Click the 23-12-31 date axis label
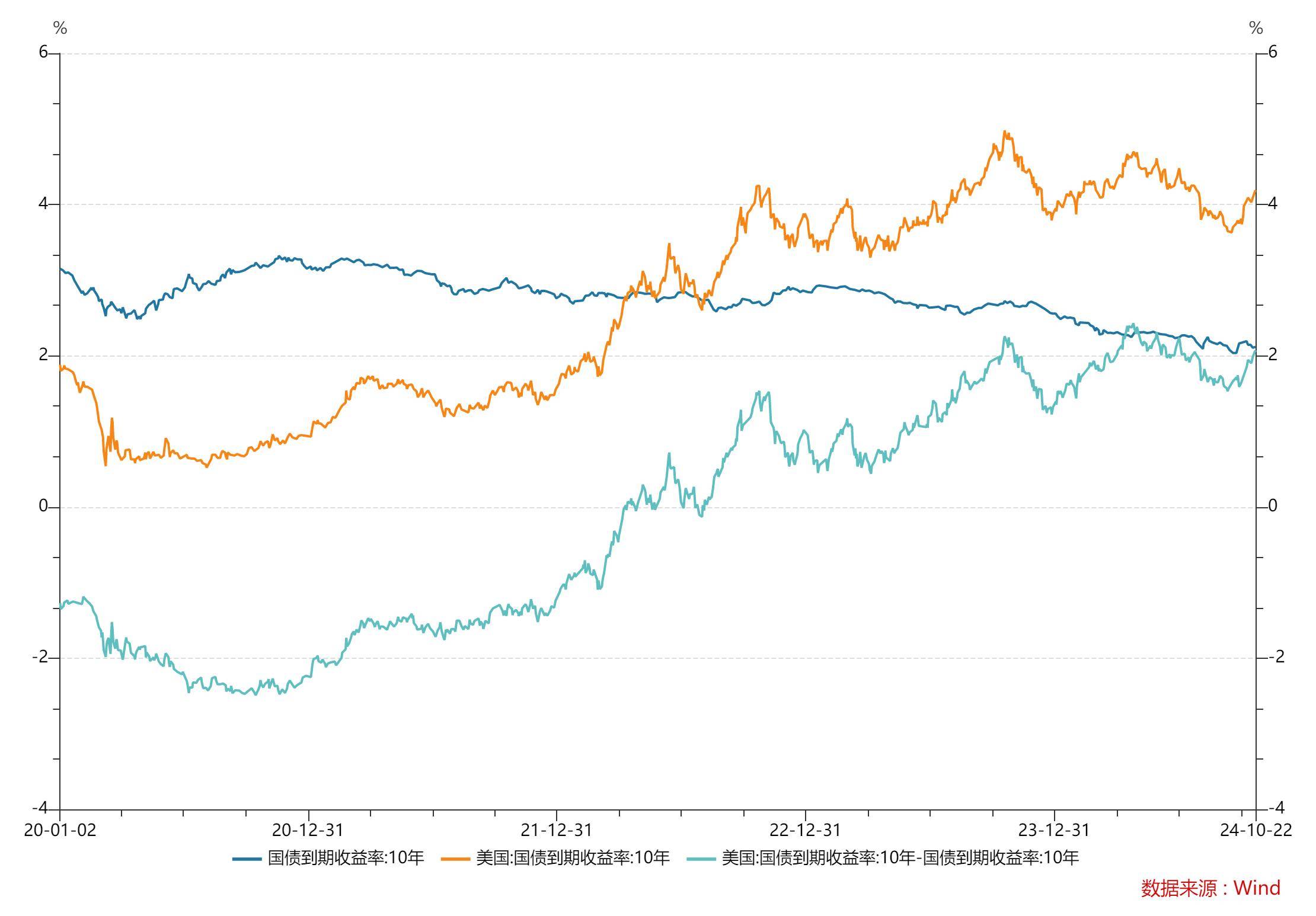The height and width of the screenshot is (916, 1316). 1054,829
